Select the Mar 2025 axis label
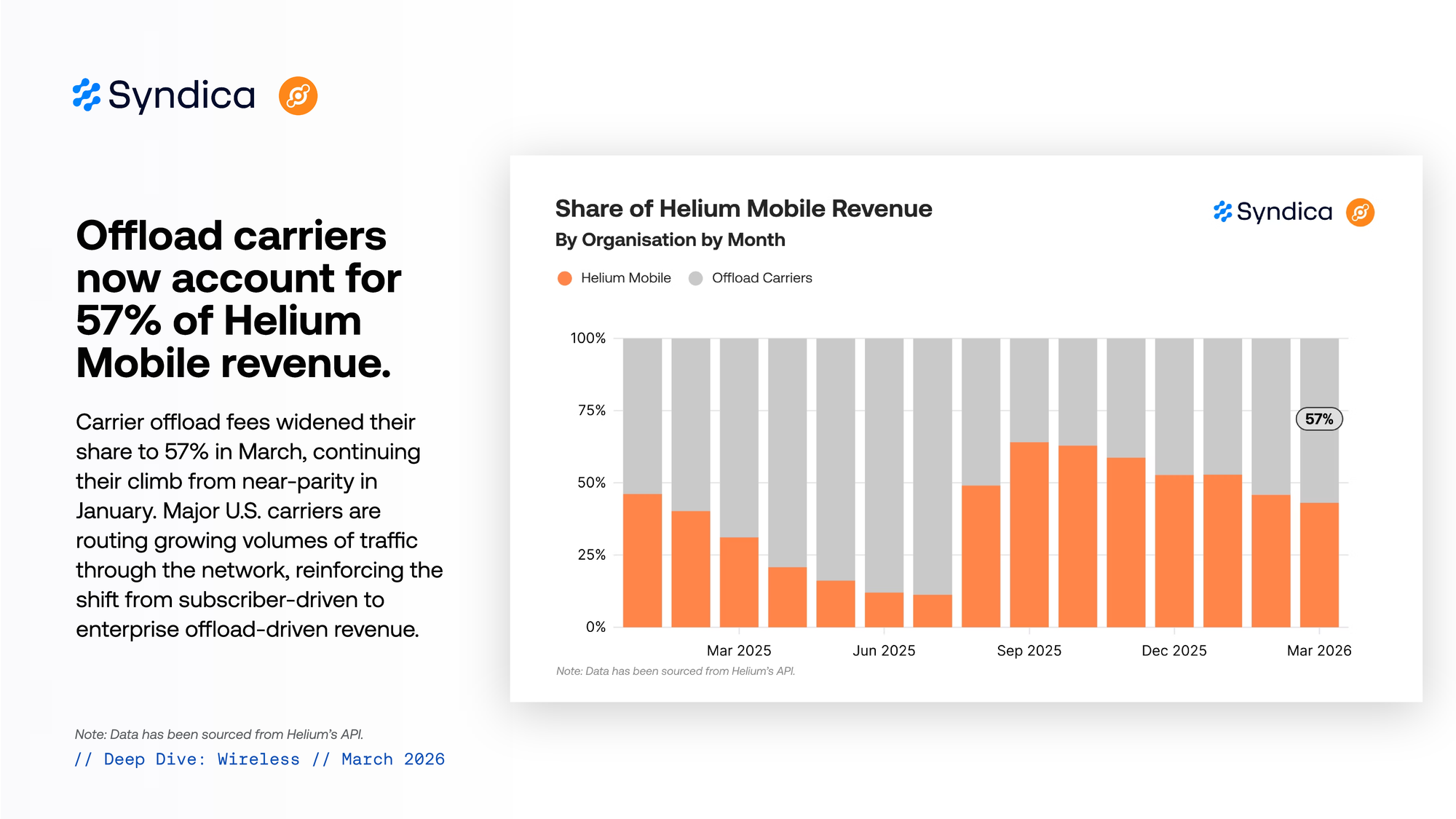The image size is (1456, 819). pos(738,650)
